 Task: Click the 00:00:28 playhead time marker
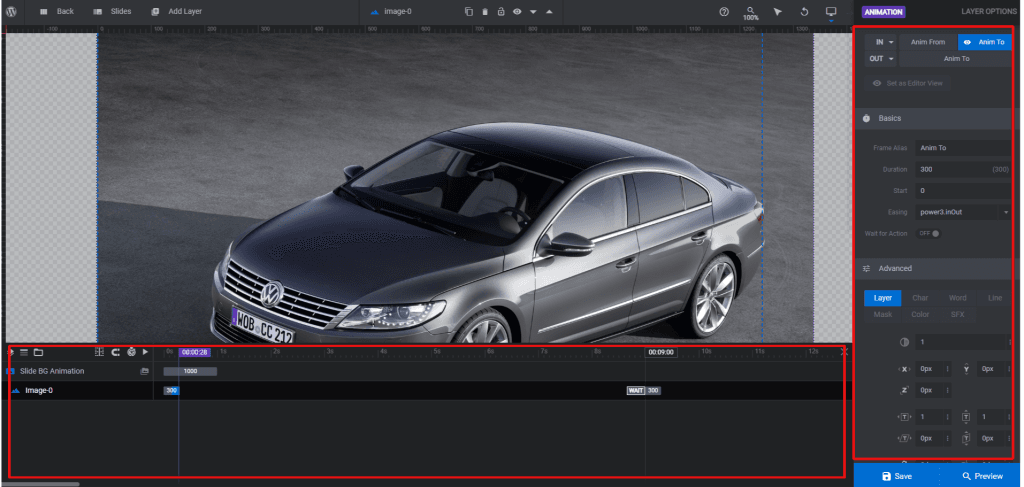coord(195,352)
